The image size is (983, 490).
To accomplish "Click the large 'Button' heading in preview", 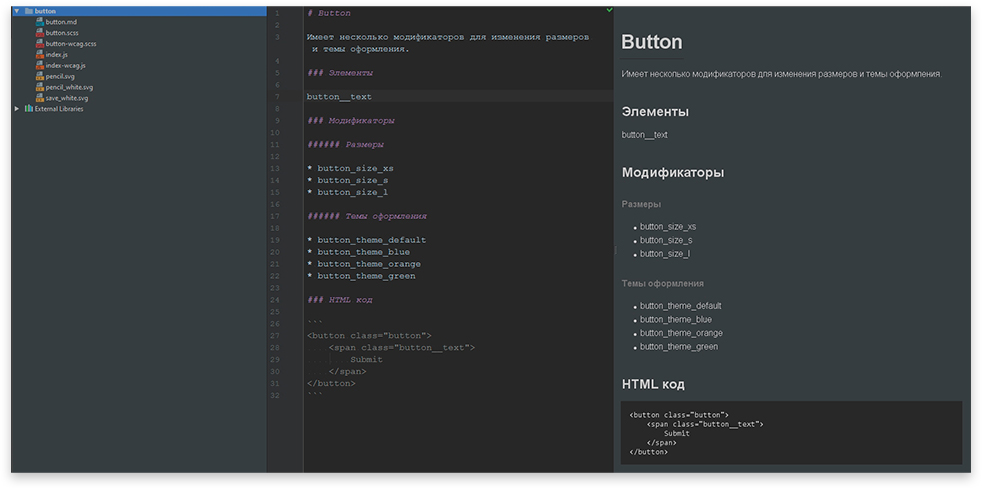I will point(651,42).
